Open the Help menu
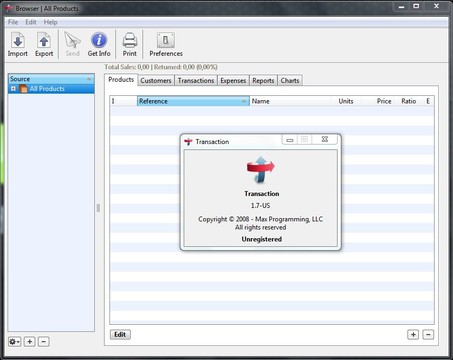The height and width of the screenshot is (360, 453). tap(50, 22)
